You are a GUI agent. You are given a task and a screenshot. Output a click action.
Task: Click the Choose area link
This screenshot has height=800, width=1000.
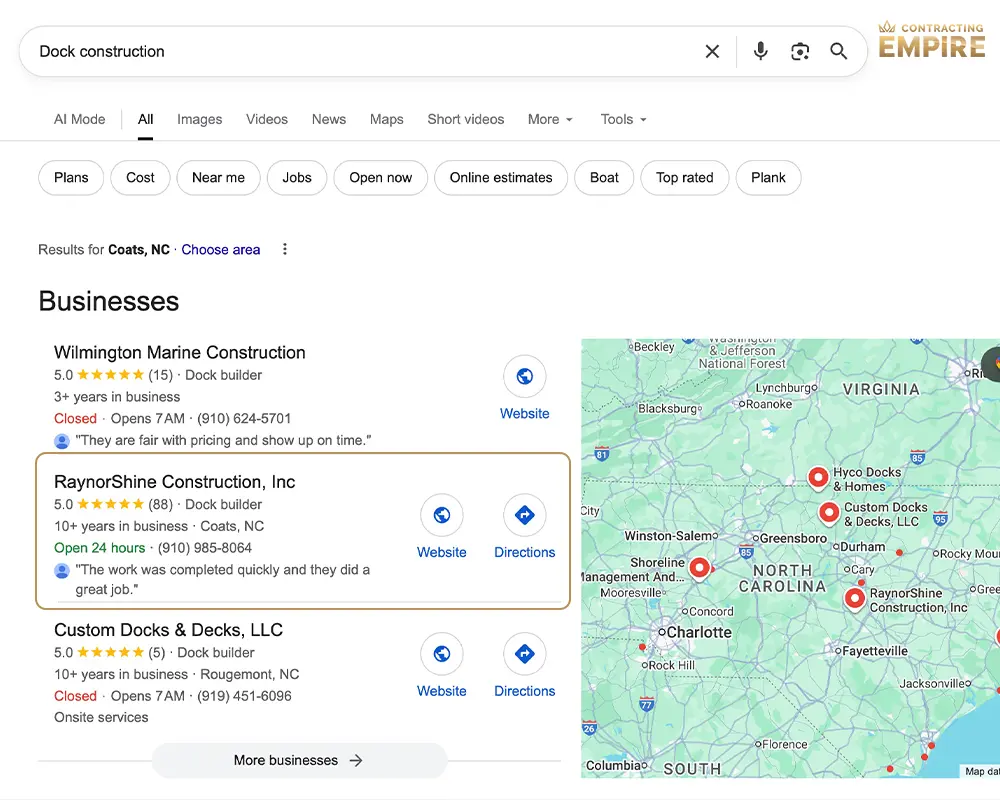click(x=221, y=249)
